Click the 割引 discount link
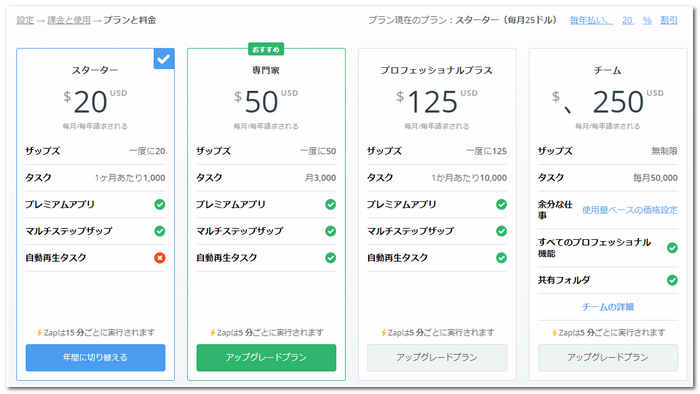This screenshot has height=394, width=700. (x=669, y=20)
